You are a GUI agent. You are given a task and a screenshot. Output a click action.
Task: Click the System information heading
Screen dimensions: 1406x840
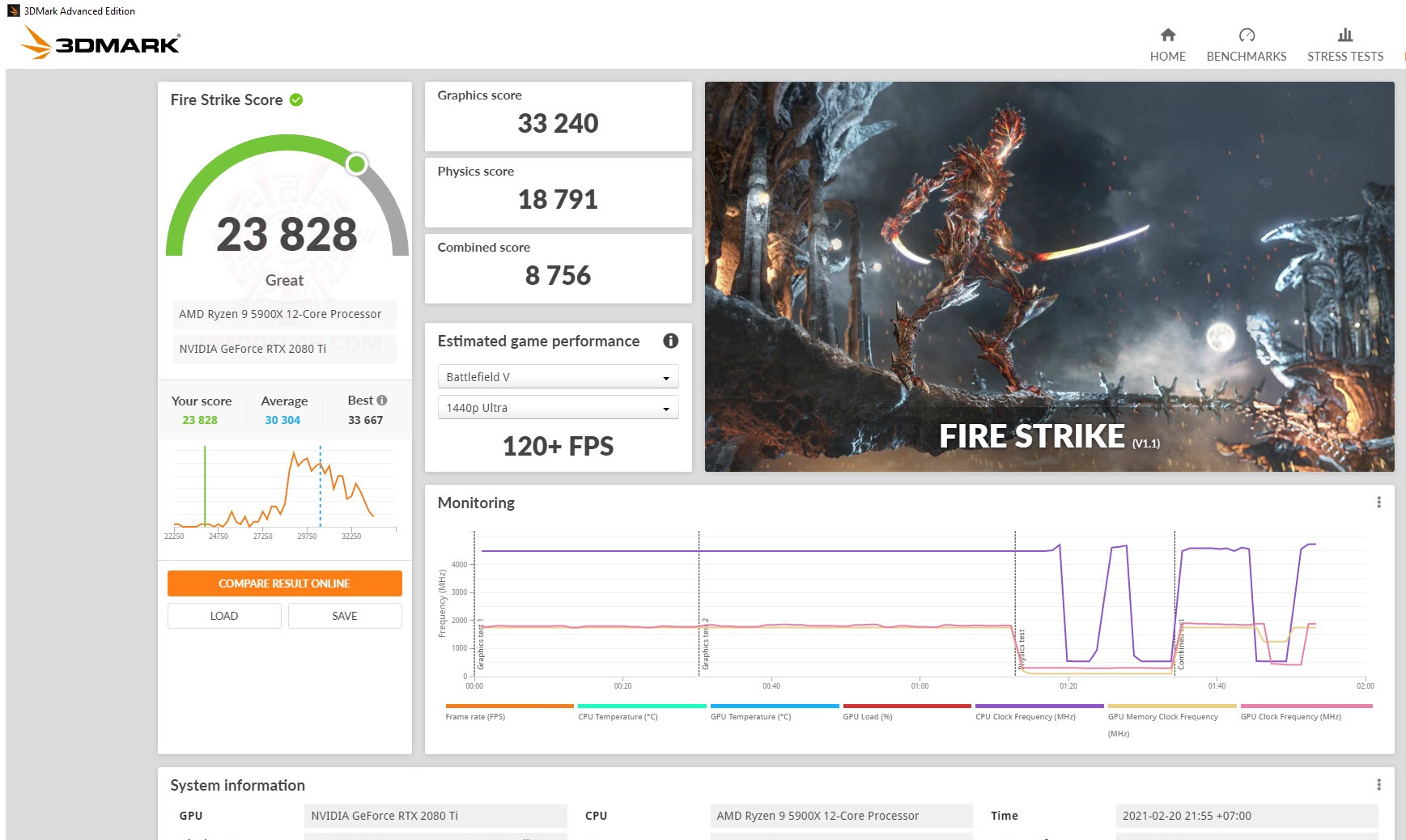(237, 785)
